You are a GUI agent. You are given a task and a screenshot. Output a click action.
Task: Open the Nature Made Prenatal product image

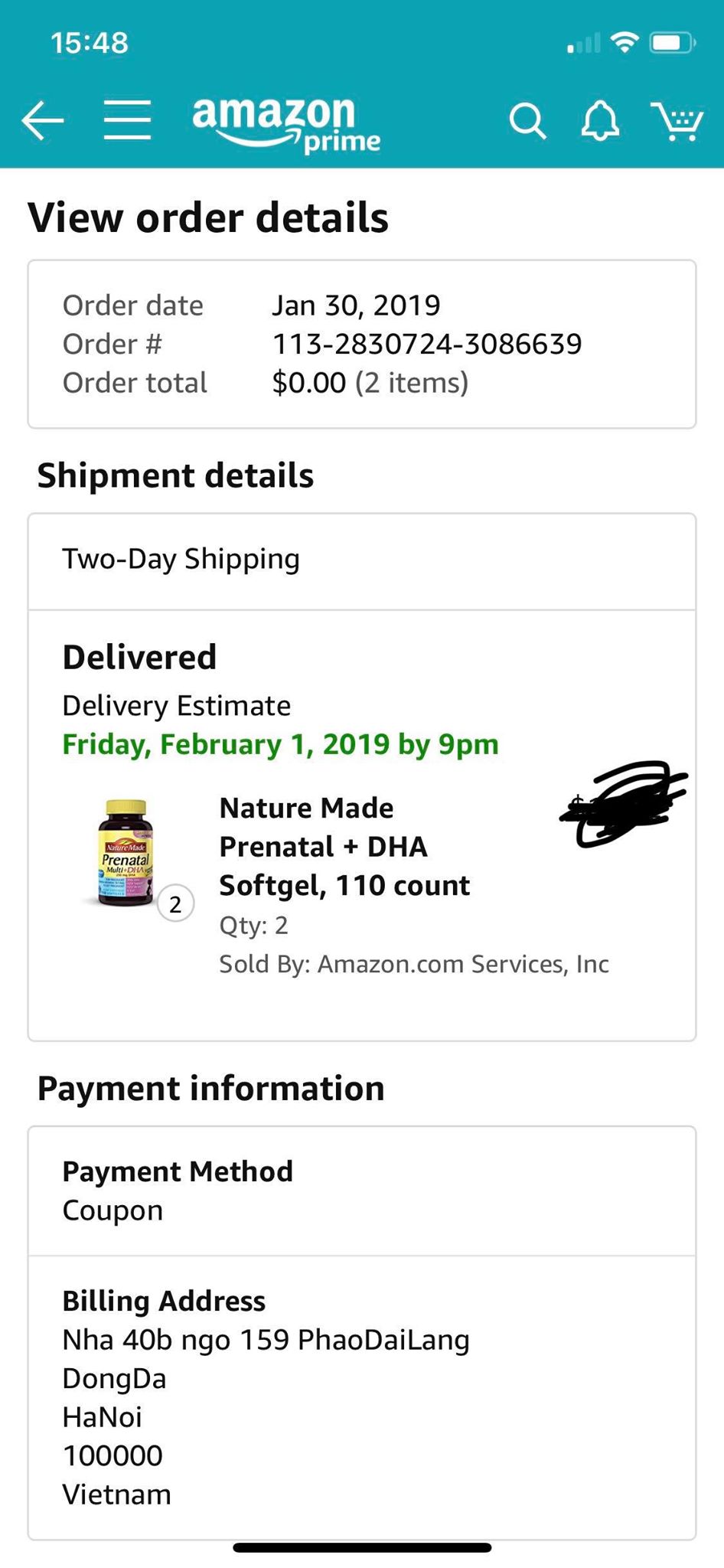coord(126,853)
